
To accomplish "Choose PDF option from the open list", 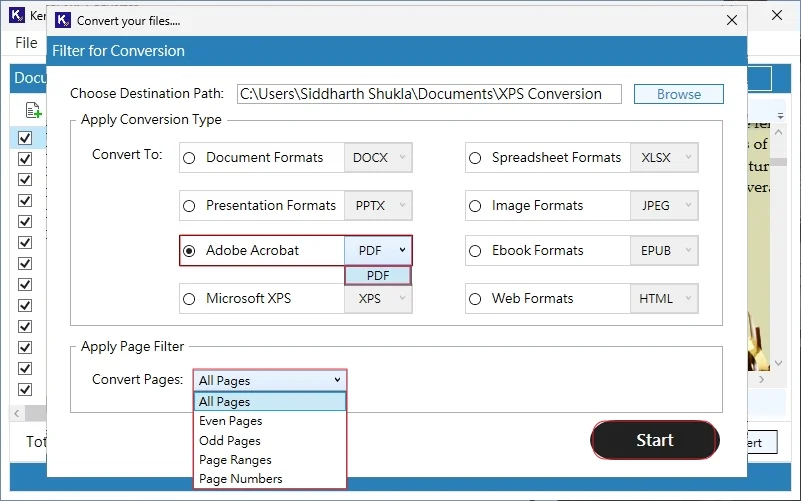I will click(378, 276).
